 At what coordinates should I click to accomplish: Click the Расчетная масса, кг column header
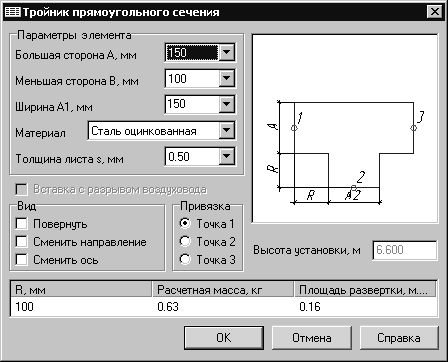point(223,290)
